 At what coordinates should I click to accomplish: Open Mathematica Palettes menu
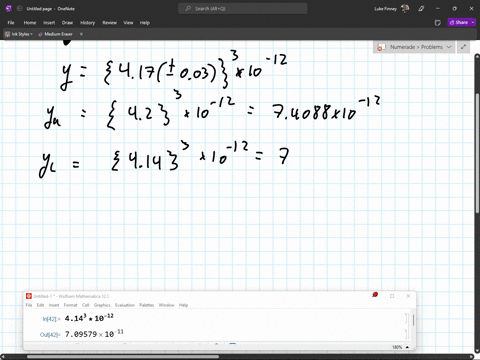pyautogui.click(x=147, y=305)
